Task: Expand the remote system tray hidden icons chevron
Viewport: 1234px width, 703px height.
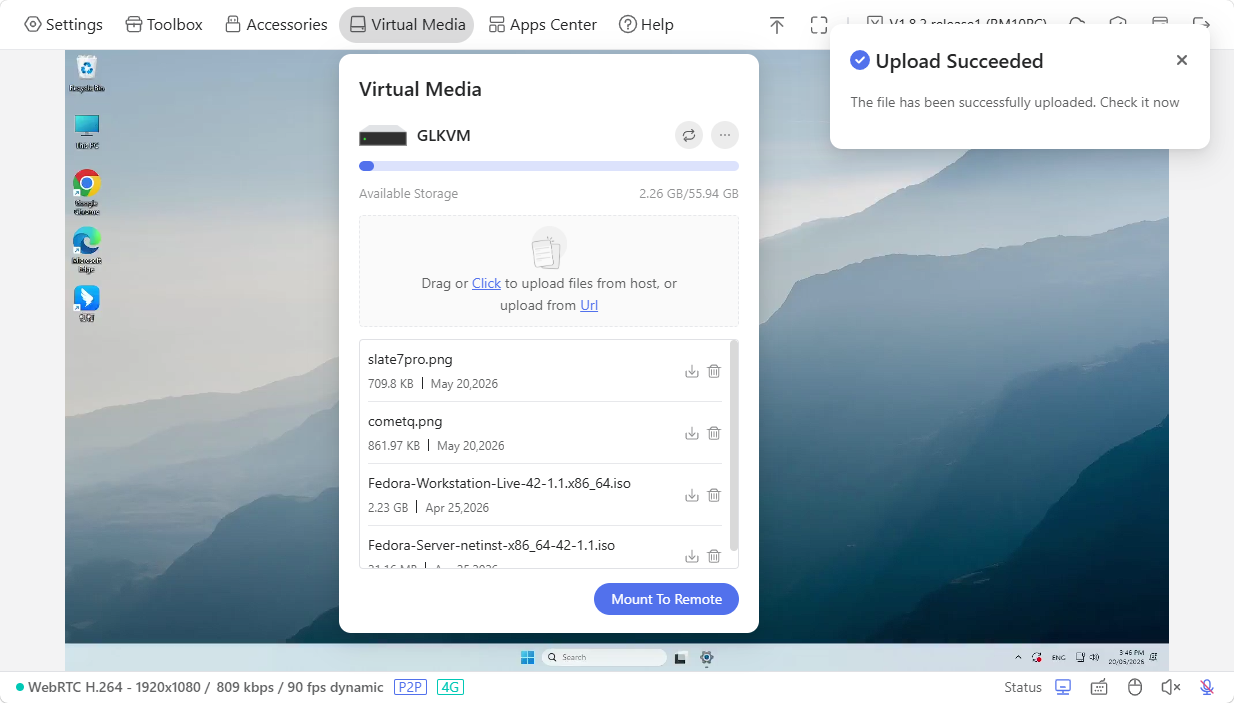Action: tap(1018, 657)
